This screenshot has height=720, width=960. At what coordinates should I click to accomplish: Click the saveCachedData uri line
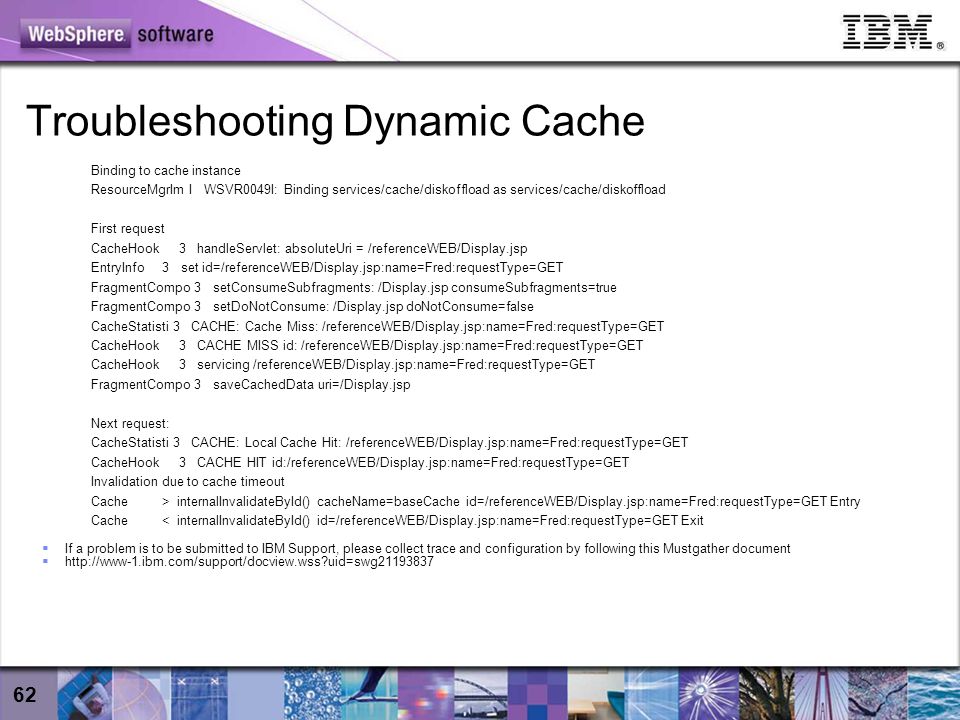pos(250,385)
